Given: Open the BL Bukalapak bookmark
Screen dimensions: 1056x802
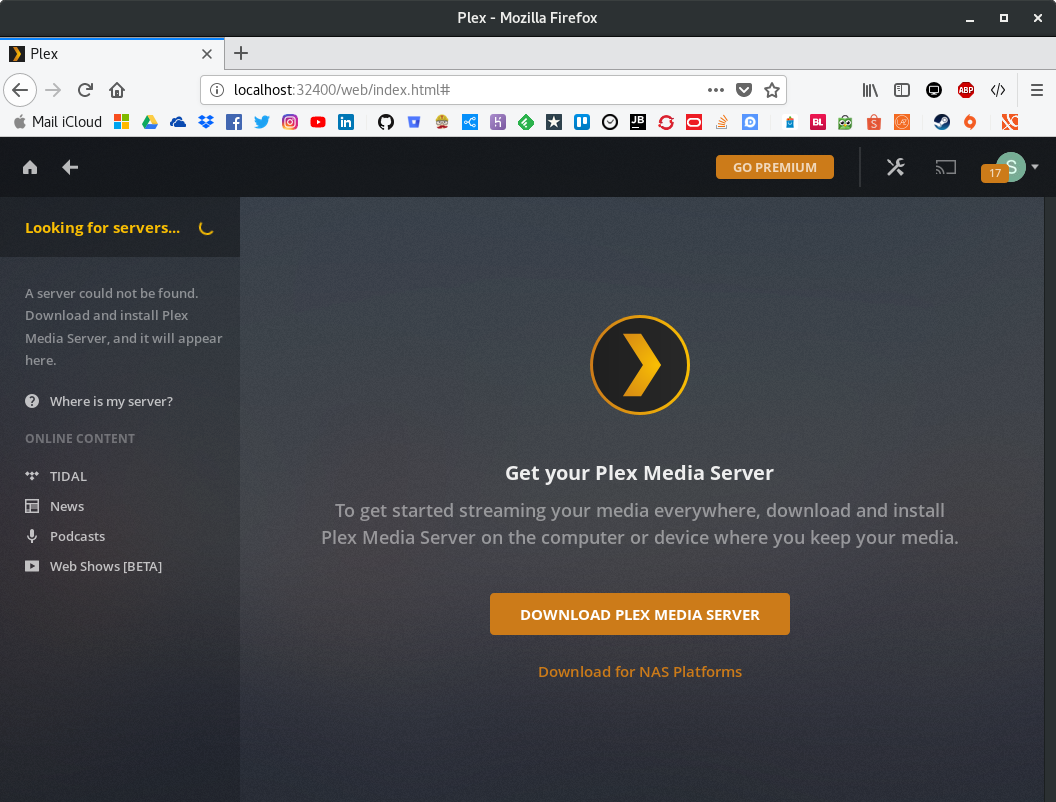Looking at the screenshot, I should (818, 122).
